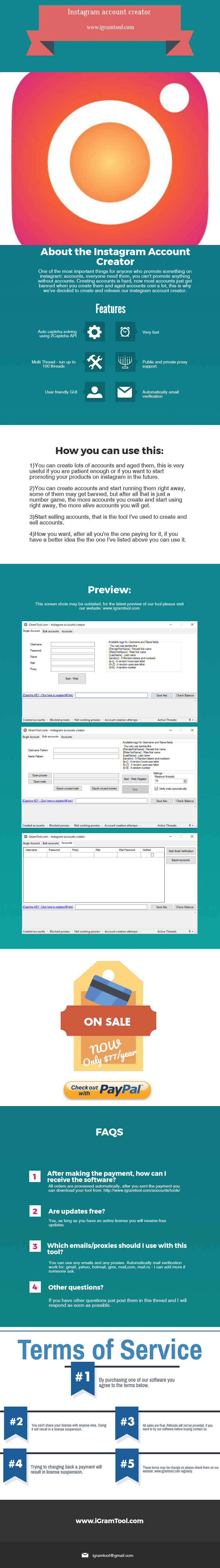Click the FAQ number 4 badge

(x=35, y=1287)
